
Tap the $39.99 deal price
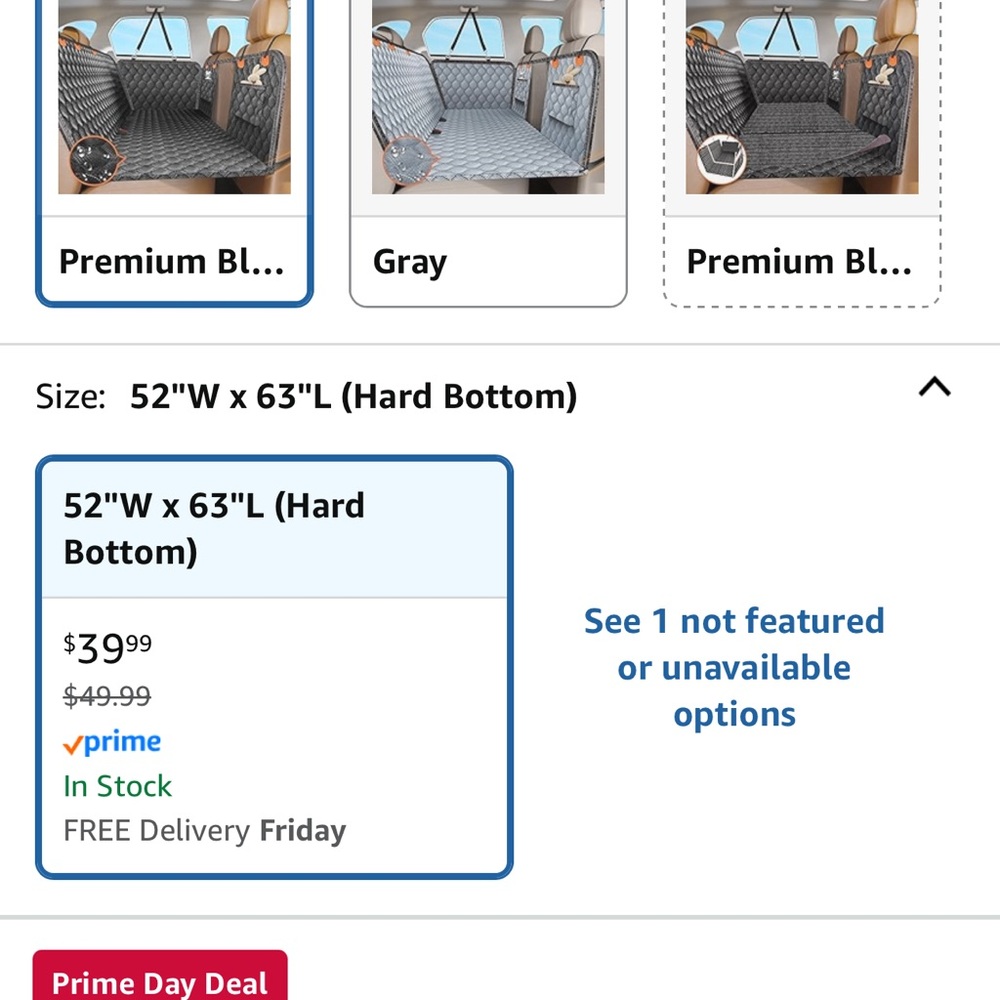pos(108,649)
